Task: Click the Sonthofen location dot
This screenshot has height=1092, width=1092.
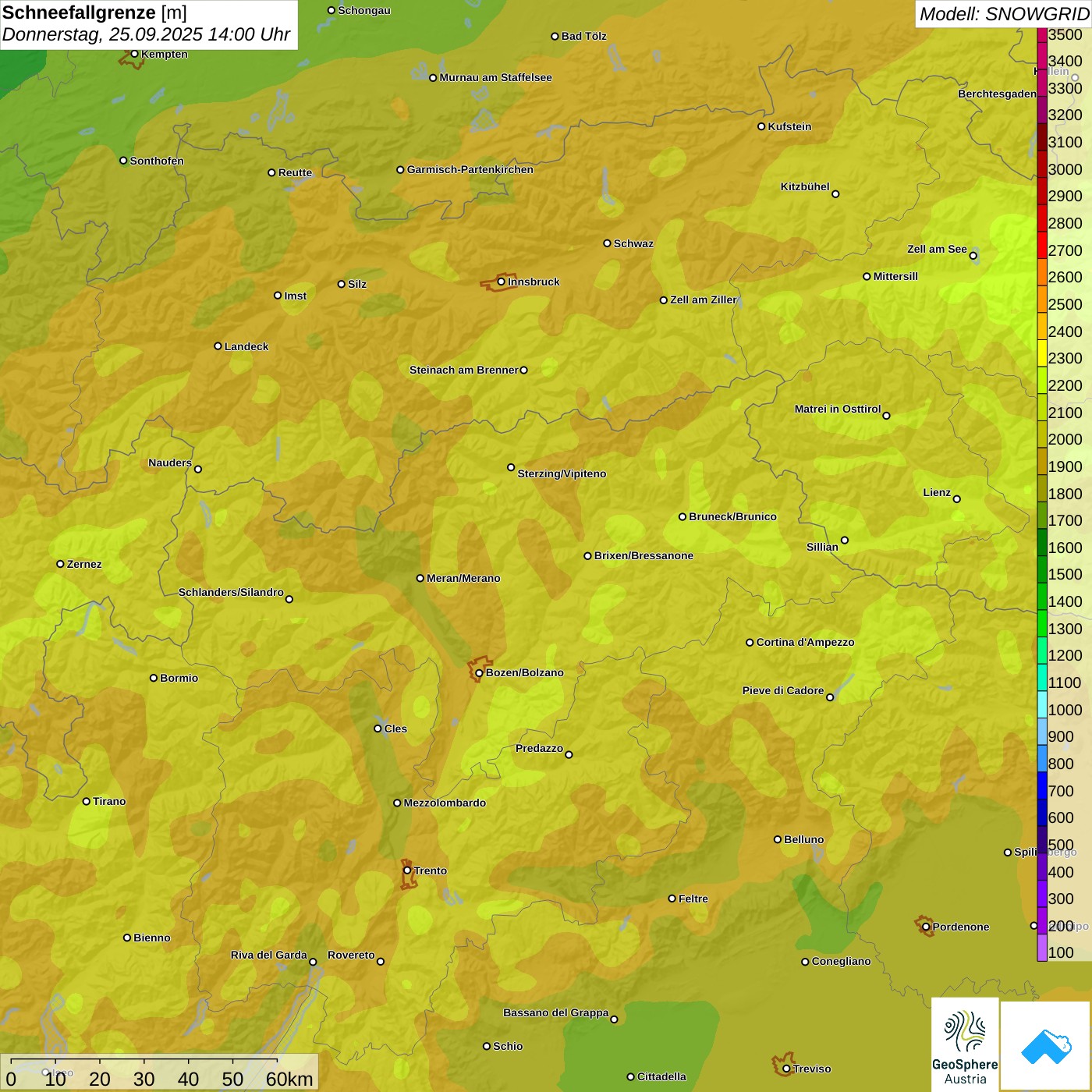Action: click(123, 161)
